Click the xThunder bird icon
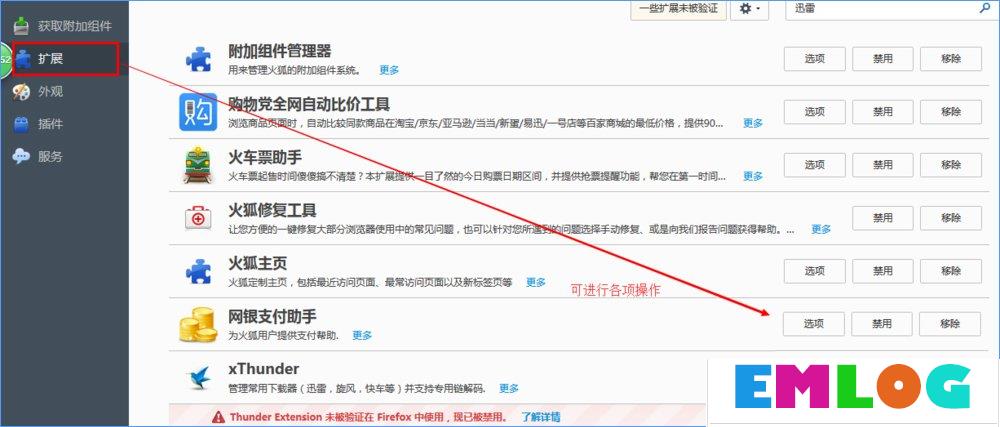1000x427 pixels. 198,378
